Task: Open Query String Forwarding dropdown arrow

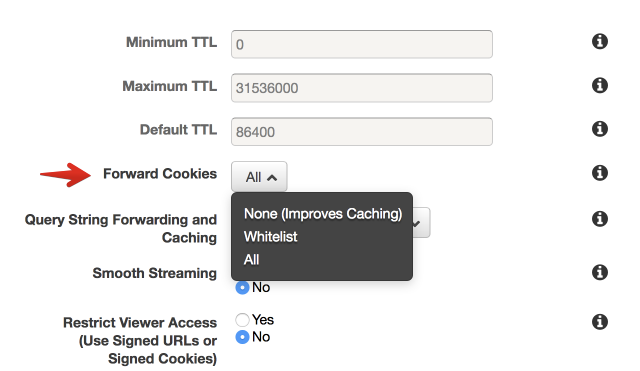Action: coord(417,223)
